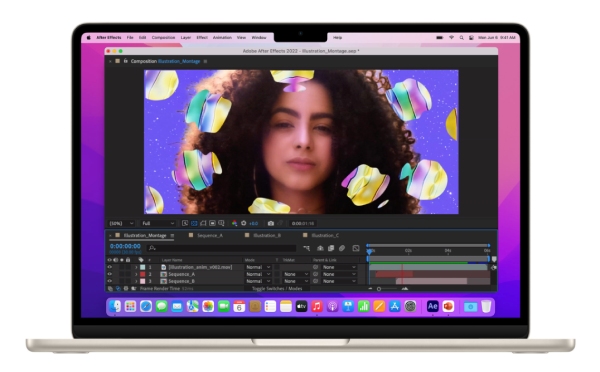Click the timeline zoom slider handle
This screenshot has height=372, width=600.
click(x=379, y=289)
